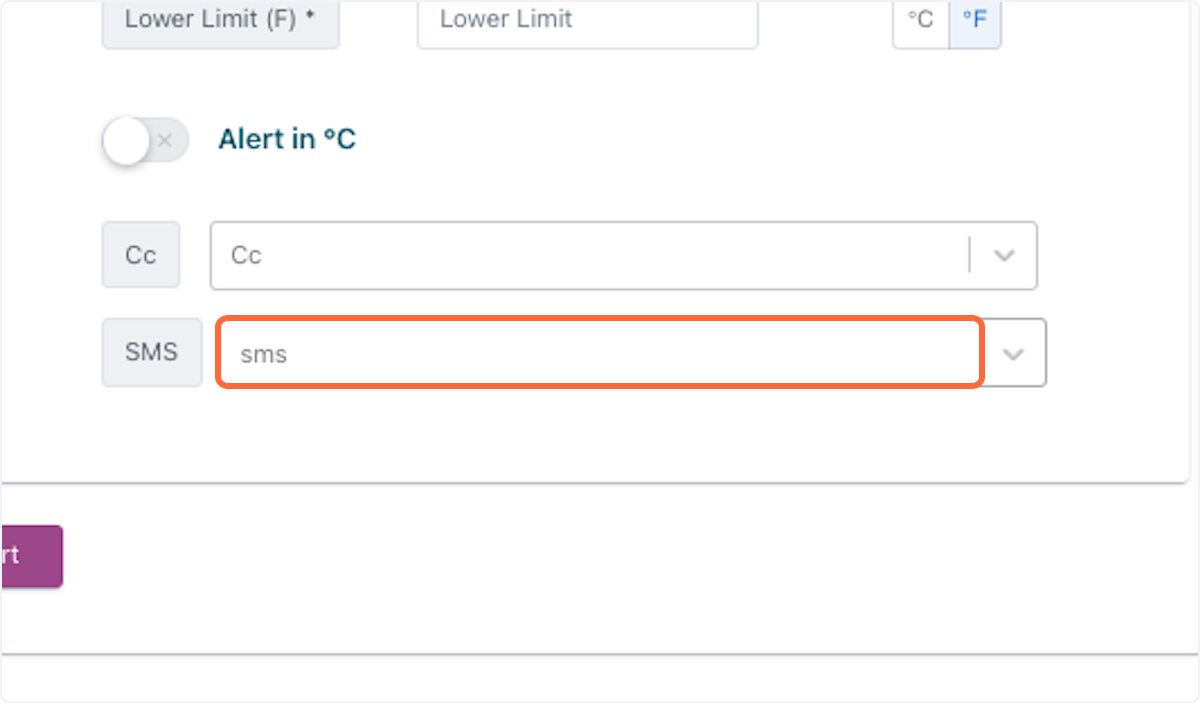The height and width of the screenshot is (703, 1200).
Task: Click the divider line in the Cc dropdown
Action: pos(969,255)
